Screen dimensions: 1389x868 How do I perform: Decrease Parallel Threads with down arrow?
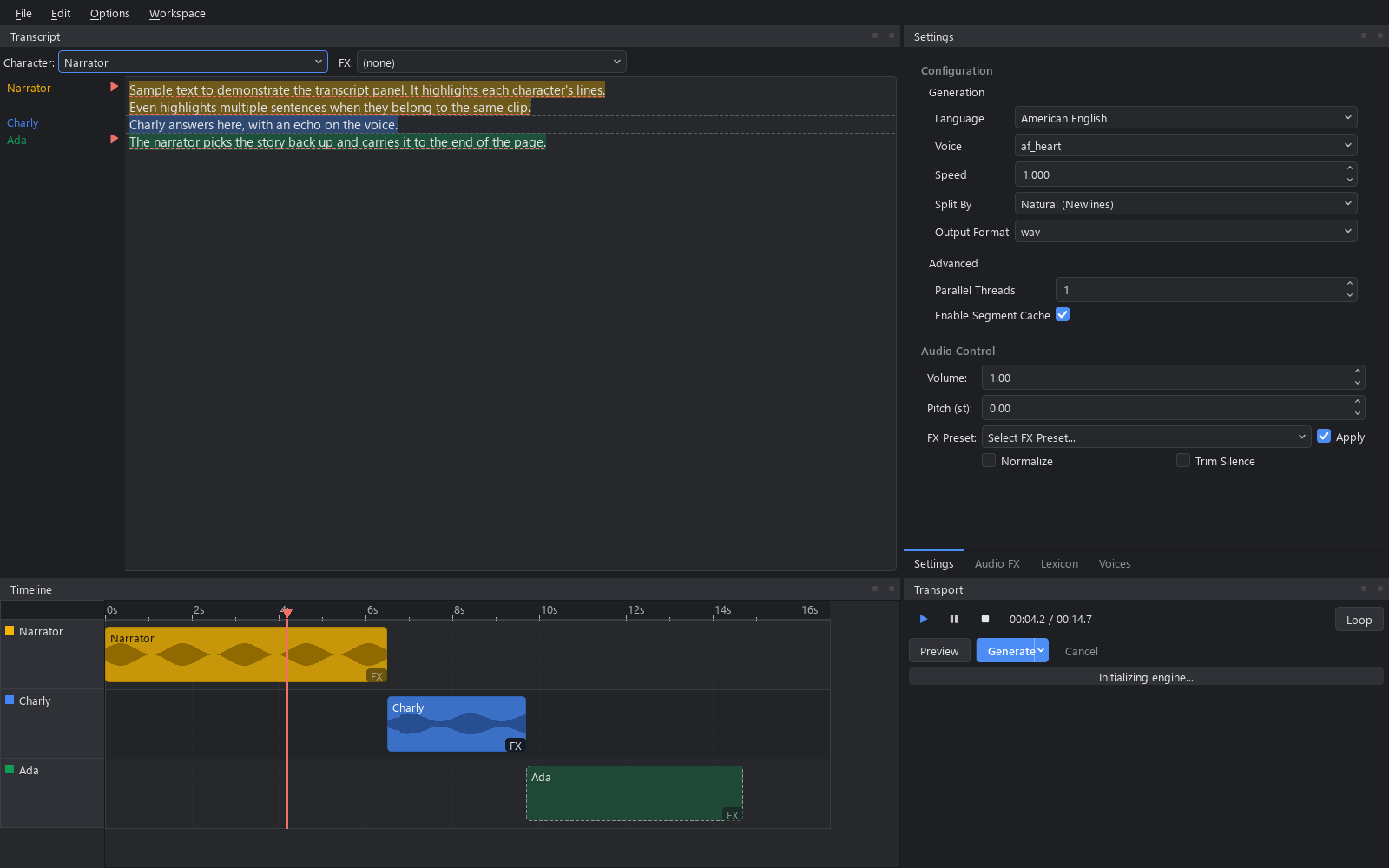point(1350,295)
